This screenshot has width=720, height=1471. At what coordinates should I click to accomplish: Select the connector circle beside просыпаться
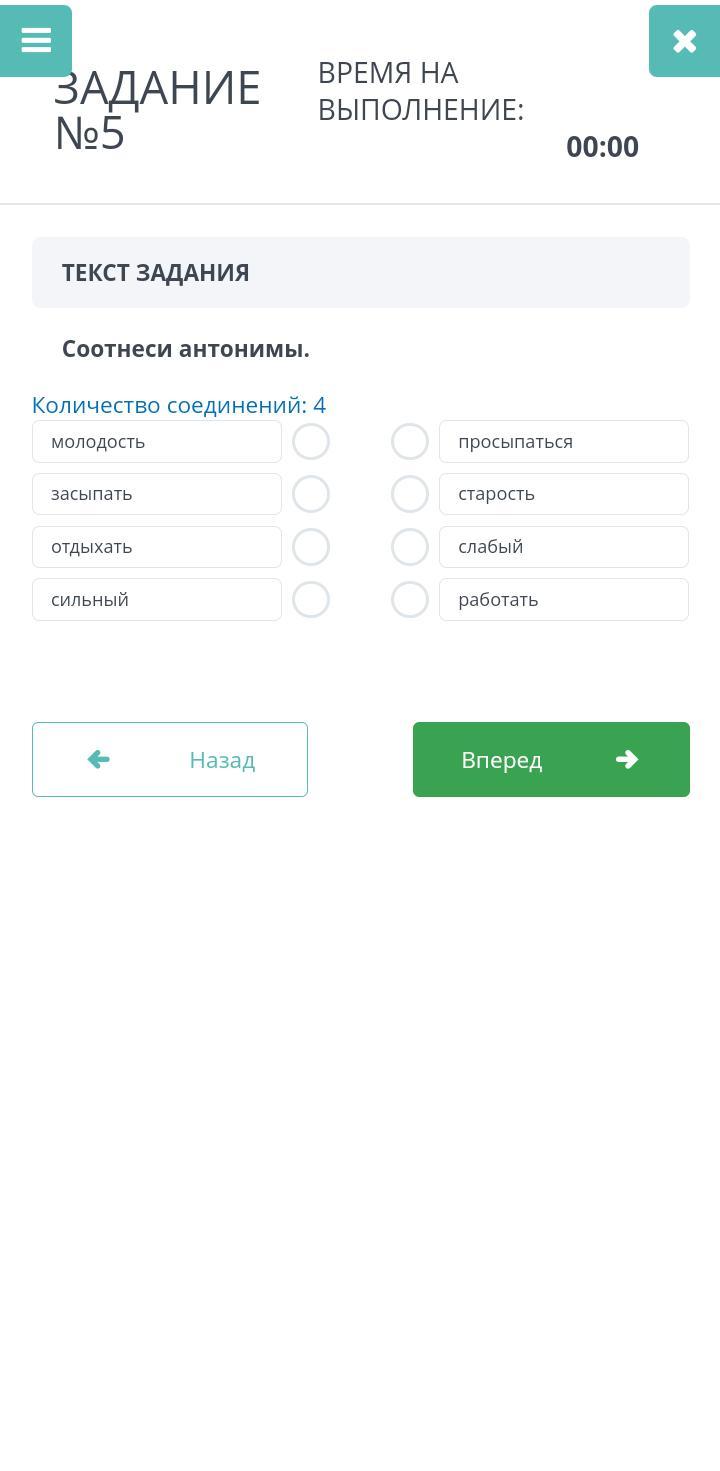click(410, 442)
